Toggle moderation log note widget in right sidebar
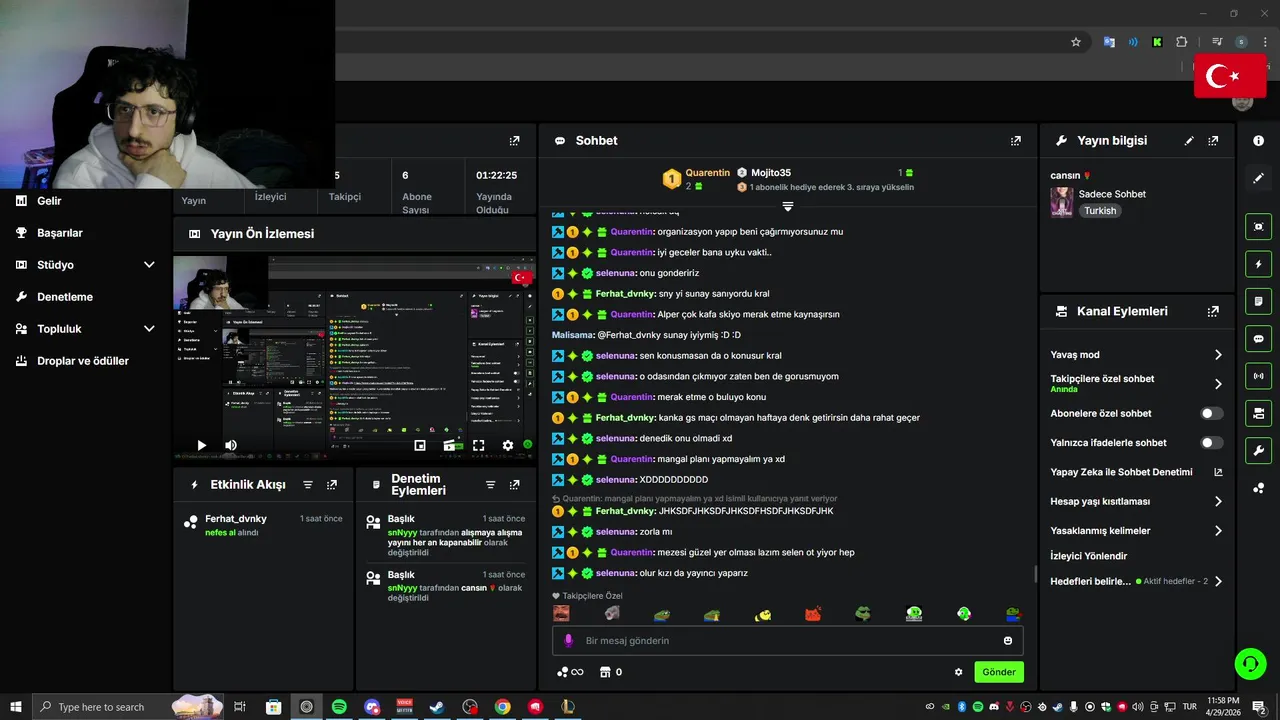Viewport: 1280px width, 720px height. [1258, 301]
